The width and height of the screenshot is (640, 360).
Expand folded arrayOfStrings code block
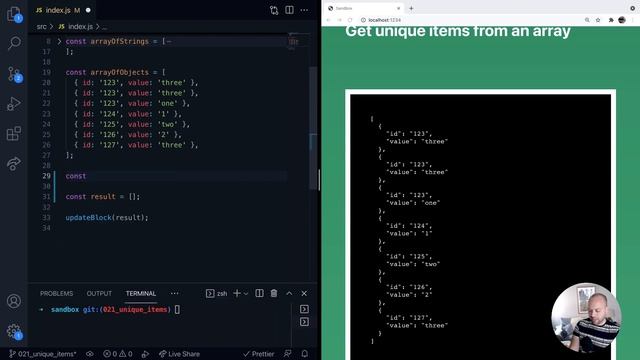(x=59, y=41)
